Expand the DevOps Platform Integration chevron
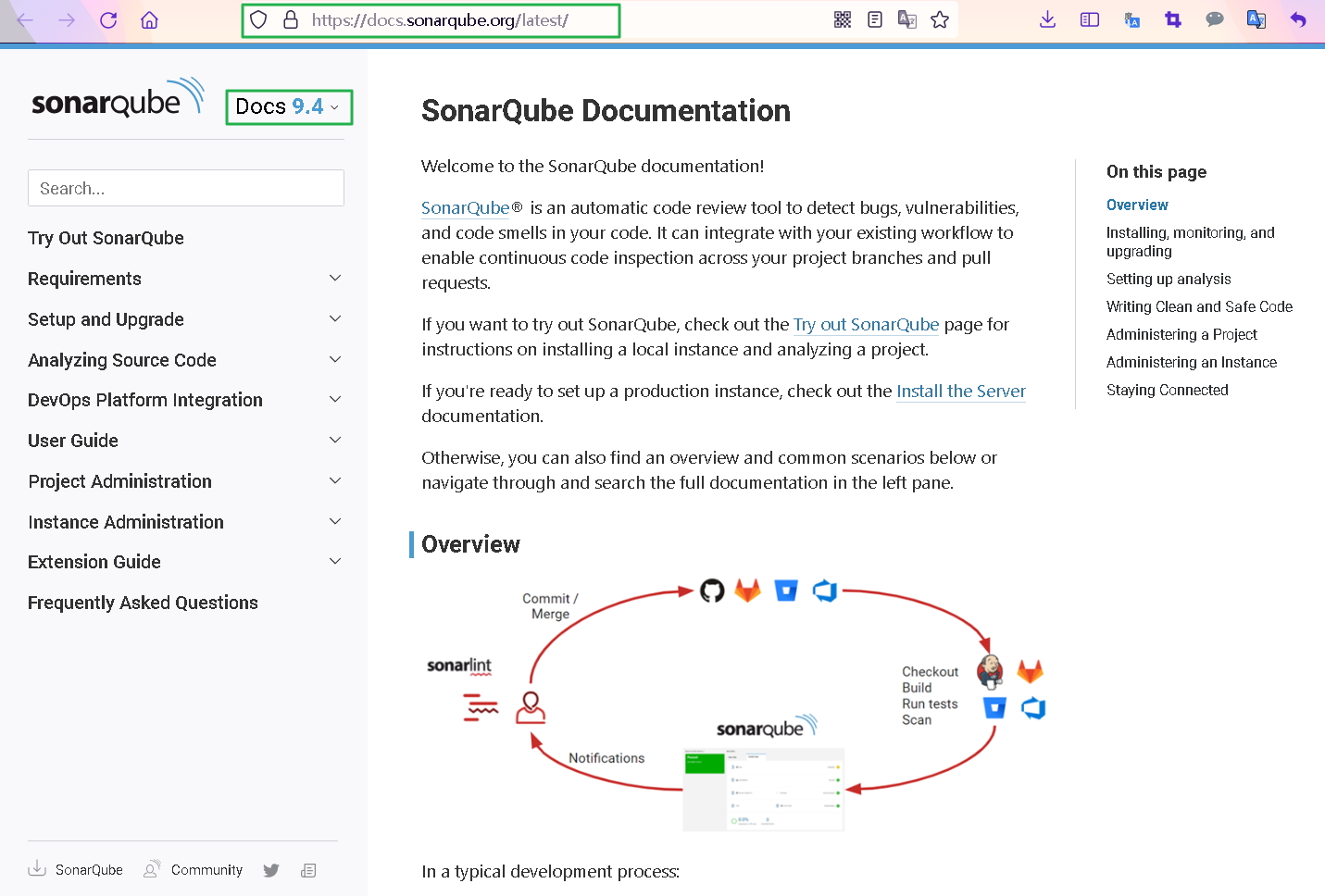1325x896 pixels. pyautogui.click(x=335, y=399)
